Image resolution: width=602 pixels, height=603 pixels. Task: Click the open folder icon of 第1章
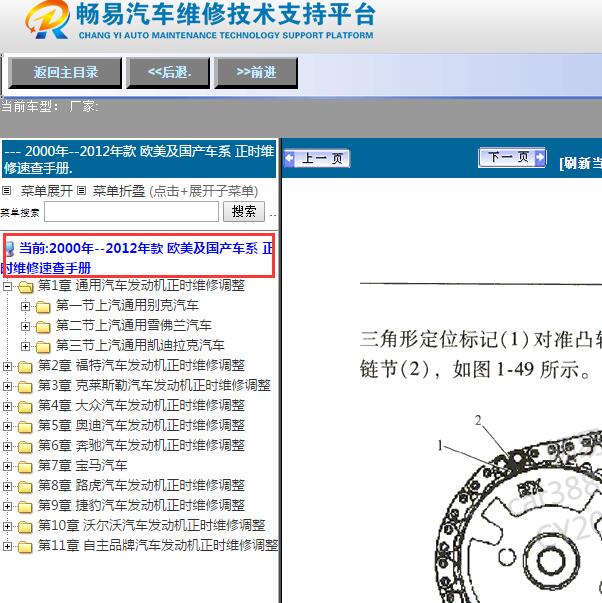[x=25, y=287]
